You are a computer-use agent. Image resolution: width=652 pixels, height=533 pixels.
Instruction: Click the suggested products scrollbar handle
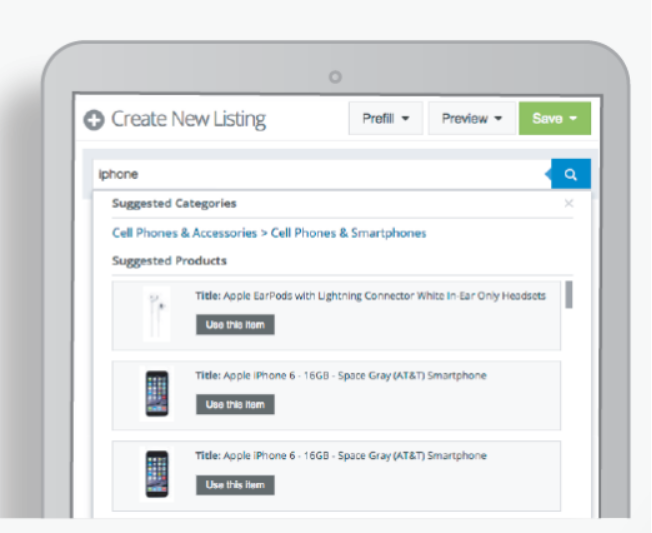tap(569, 295)
